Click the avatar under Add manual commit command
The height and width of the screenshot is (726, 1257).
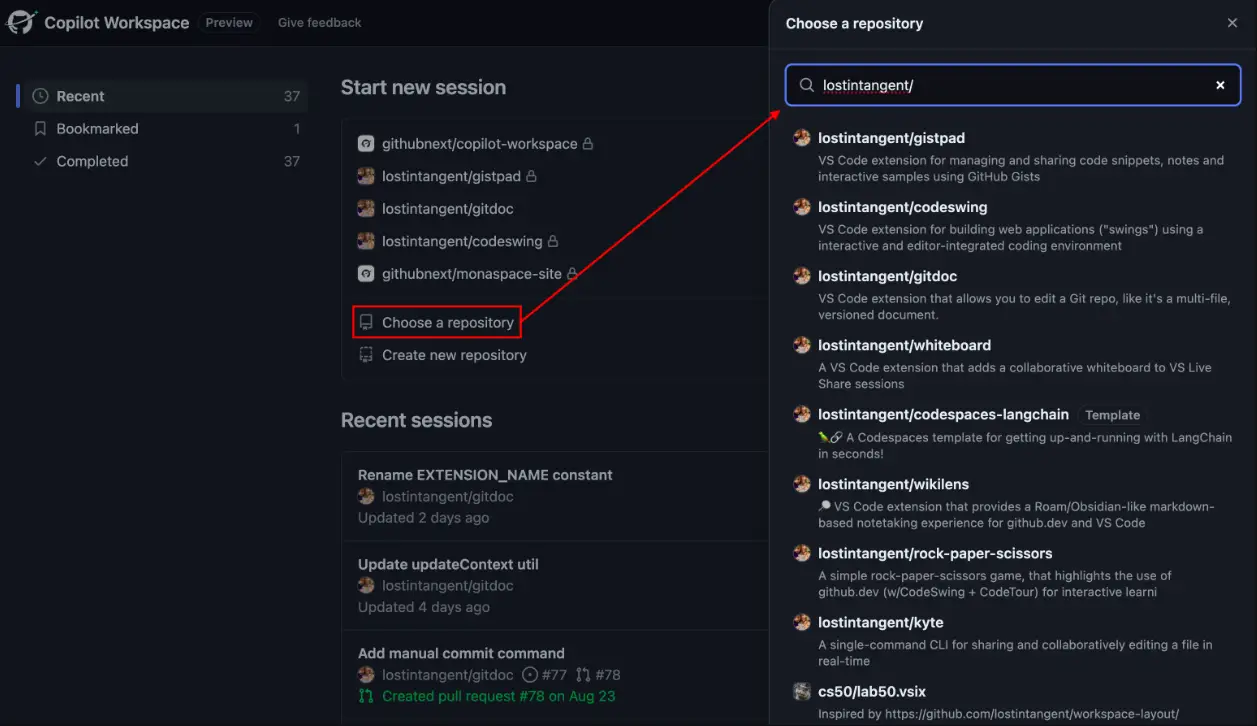[366, 675]
